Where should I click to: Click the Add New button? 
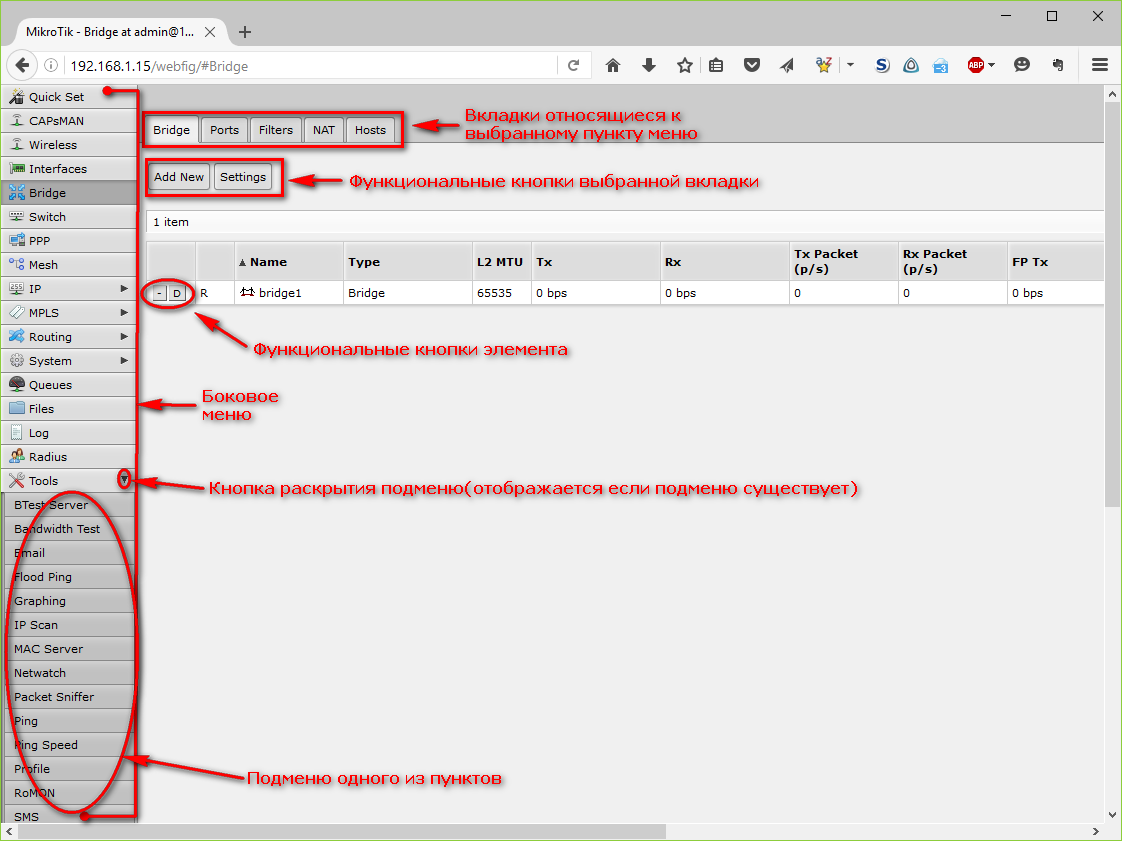pyautogui.click(x=179, y=177)
